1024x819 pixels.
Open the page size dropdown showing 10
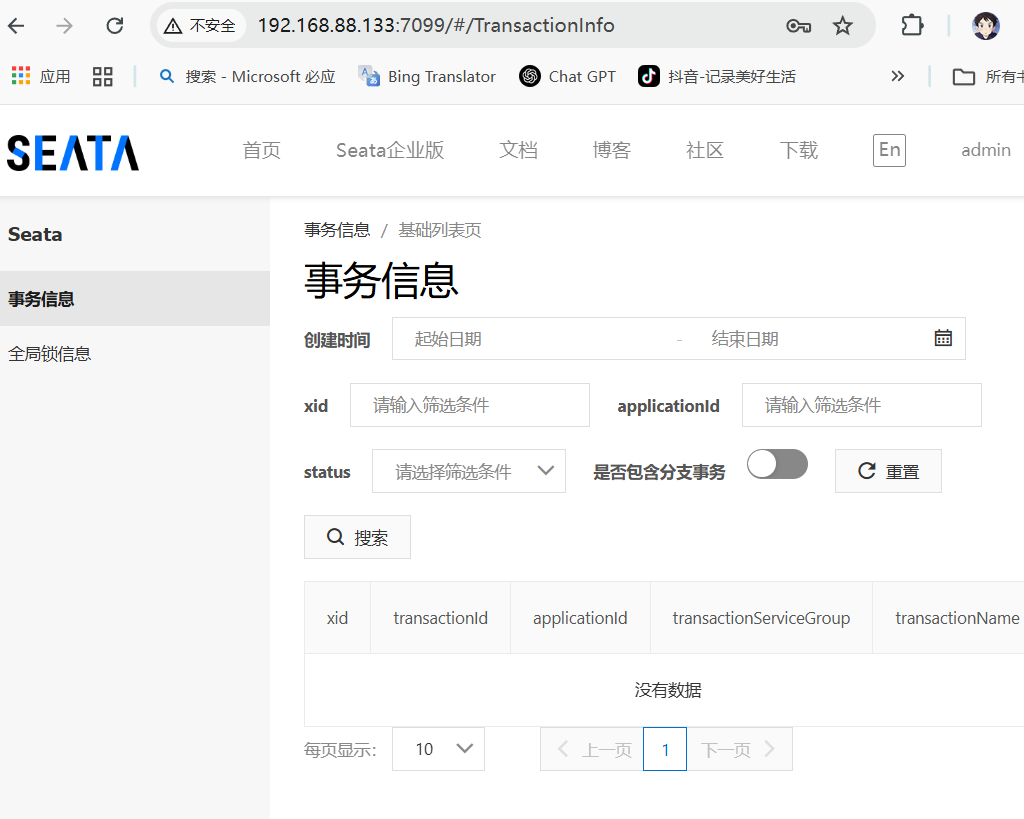coord(438,749)
